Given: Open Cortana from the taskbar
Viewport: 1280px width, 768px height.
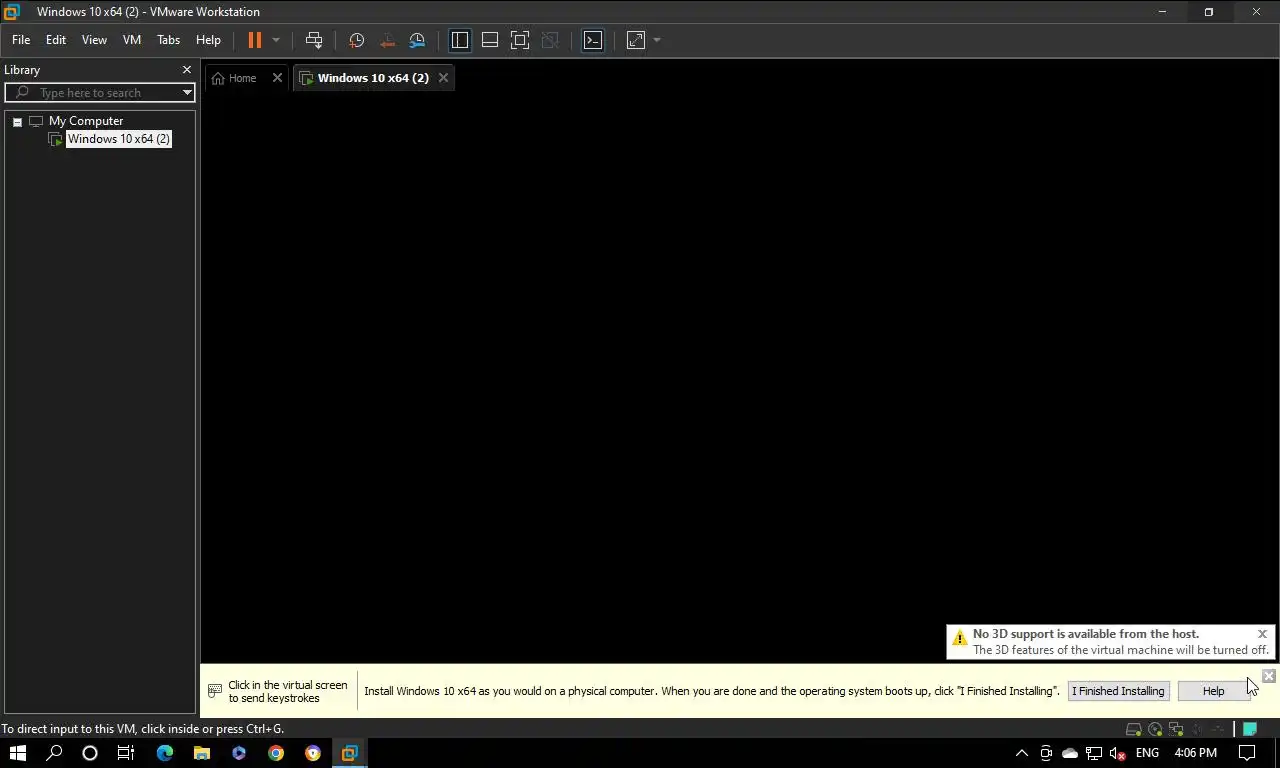Looking at the screenshot, I should 90,753.
